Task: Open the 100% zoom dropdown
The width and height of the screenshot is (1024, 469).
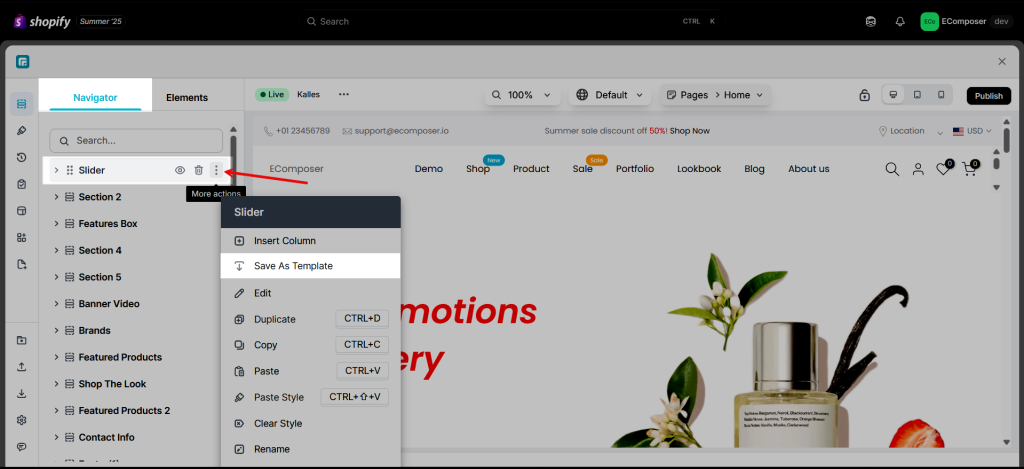Action: (522, 95)
